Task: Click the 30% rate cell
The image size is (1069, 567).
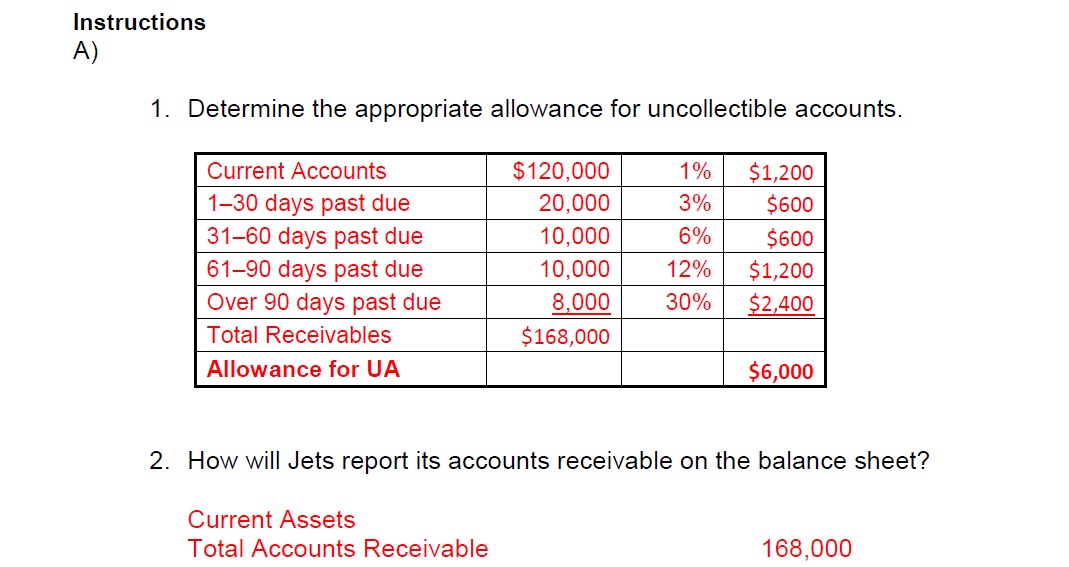Action: coord(689,303)
